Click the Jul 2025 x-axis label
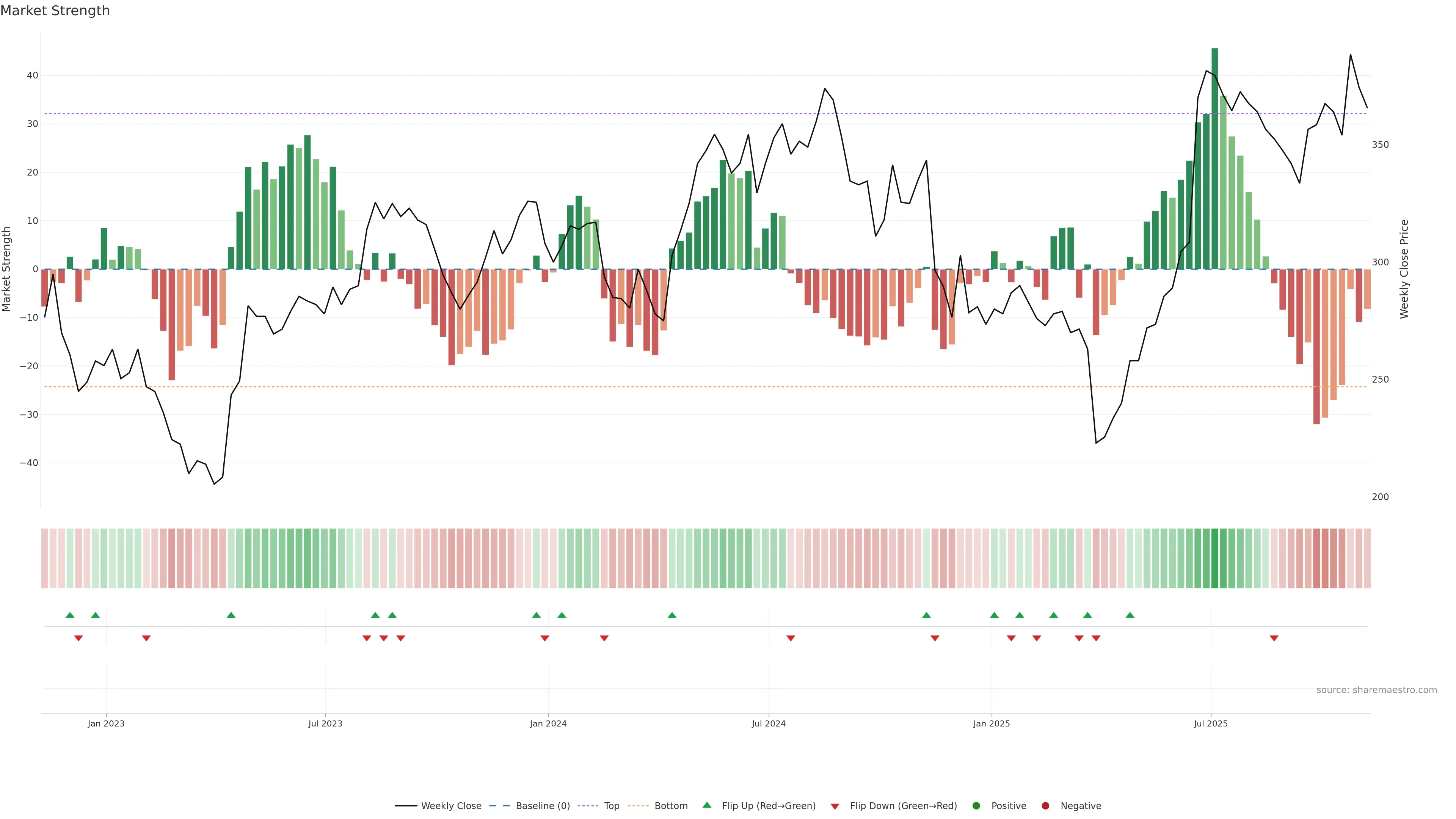This screenshot has height=819, width=1456. pyautogui.click(x=1211, y=723)
